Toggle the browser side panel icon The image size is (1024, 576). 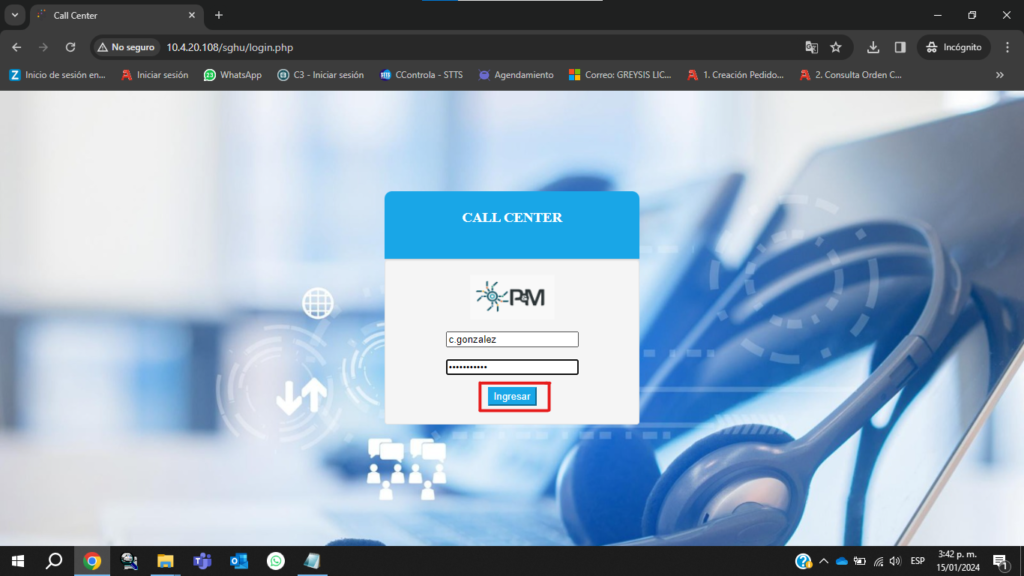[900, 47]
